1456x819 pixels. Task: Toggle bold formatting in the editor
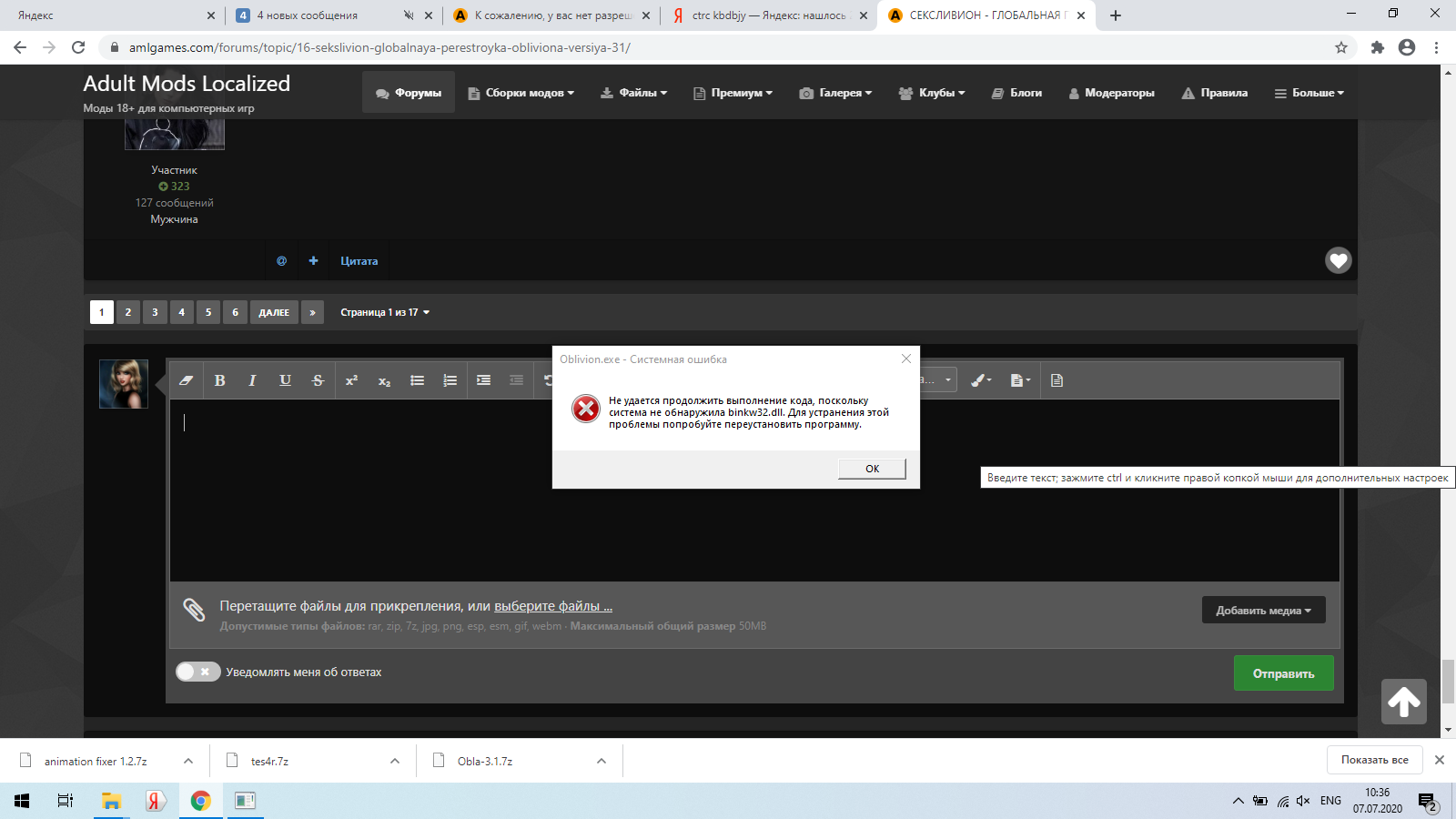tap(219, 380)
